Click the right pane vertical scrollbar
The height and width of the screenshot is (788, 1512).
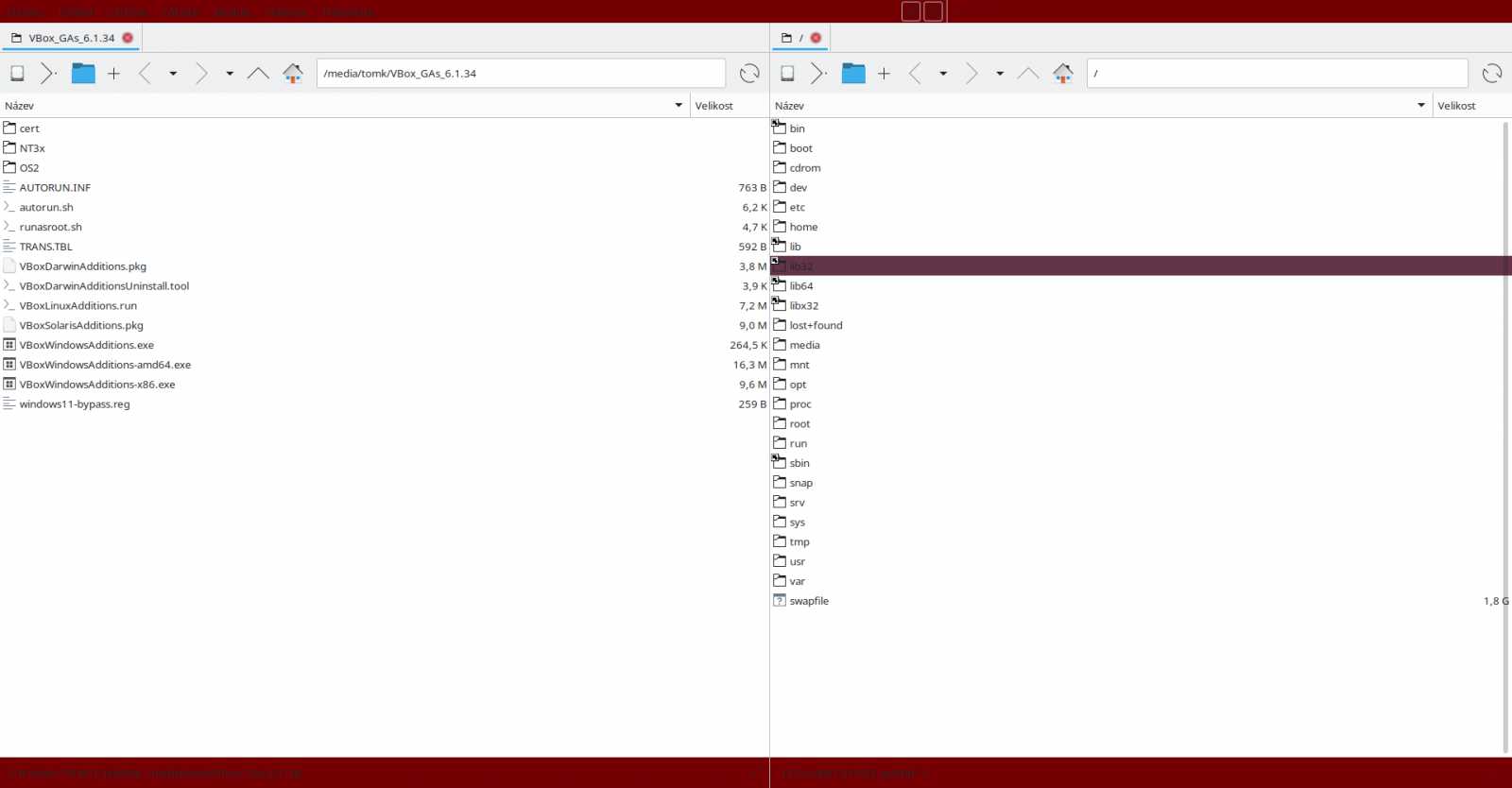tap(1505, 437)
